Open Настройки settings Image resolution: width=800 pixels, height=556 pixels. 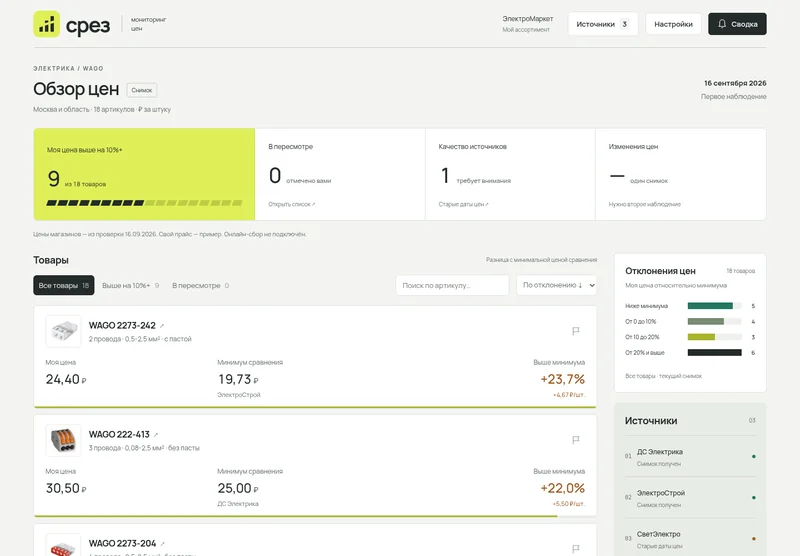tap(673, 24)
